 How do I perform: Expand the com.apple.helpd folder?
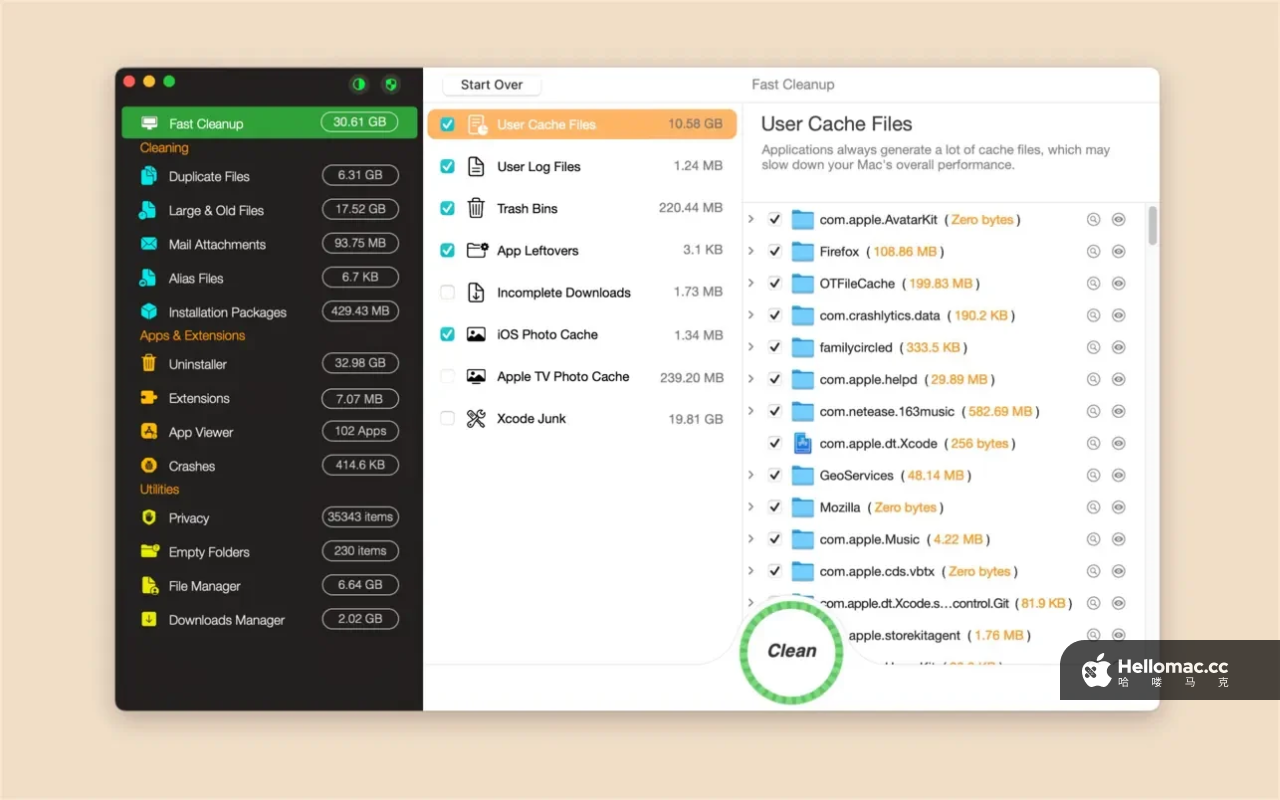click(x=751, y=379)
